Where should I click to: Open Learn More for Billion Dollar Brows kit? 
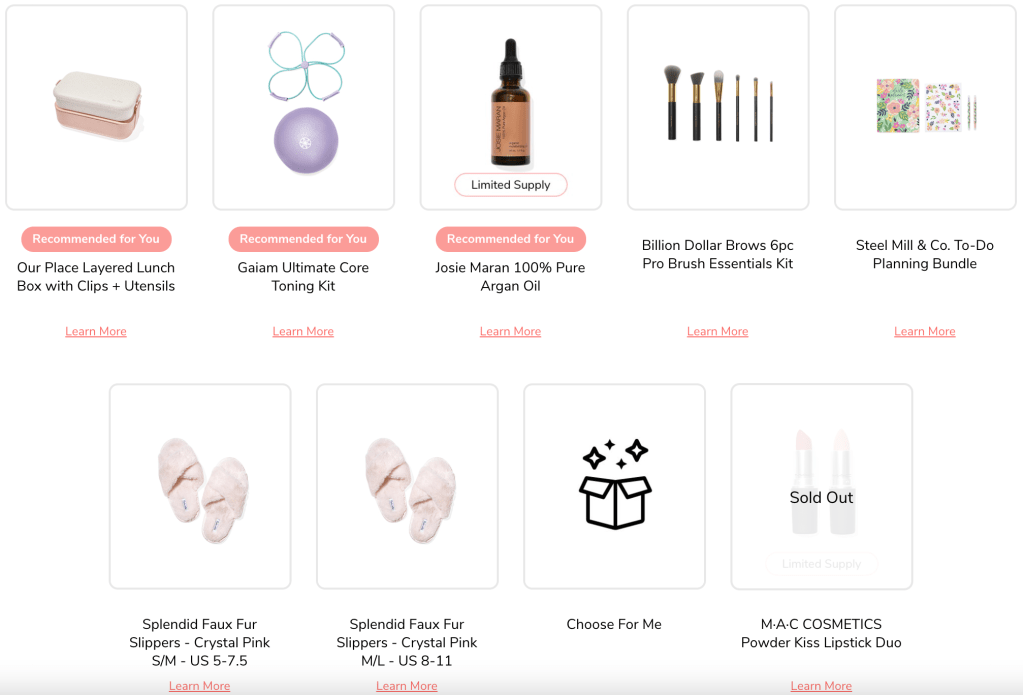click(x=718, y=332)
